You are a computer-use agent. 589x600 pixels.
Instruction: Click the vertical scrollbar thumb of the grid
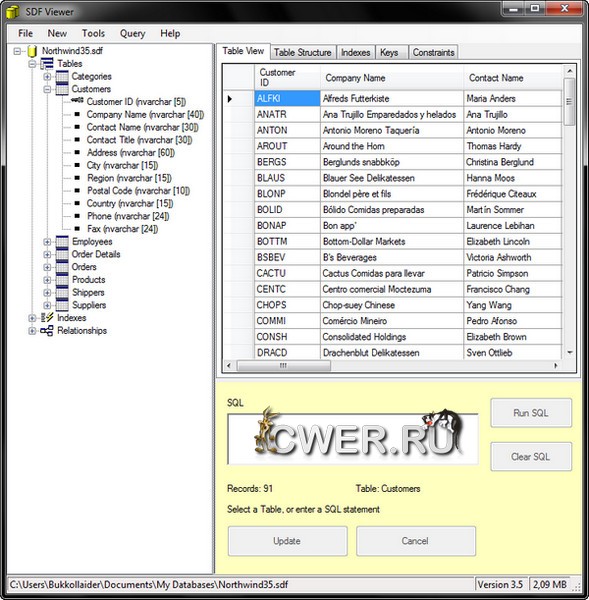click(x=569, y=101)
